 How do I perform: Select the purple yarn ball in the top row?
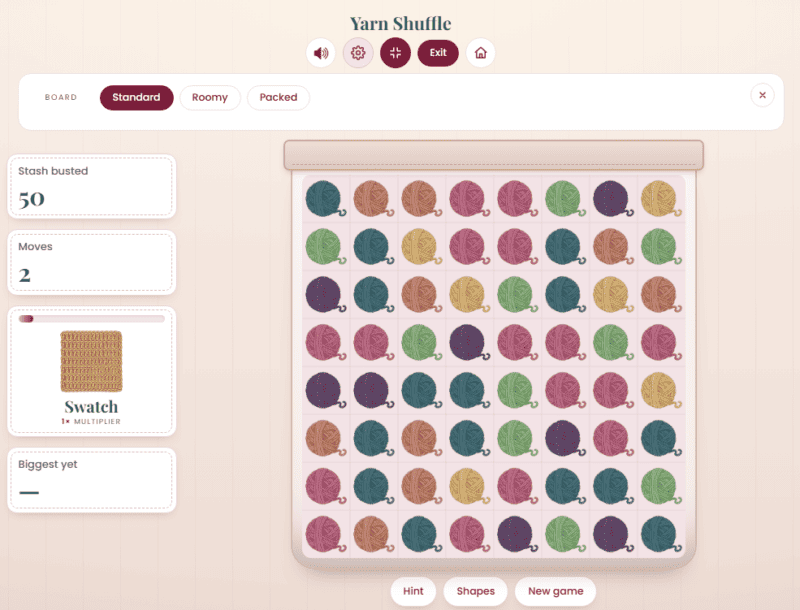tap(612, 199)
